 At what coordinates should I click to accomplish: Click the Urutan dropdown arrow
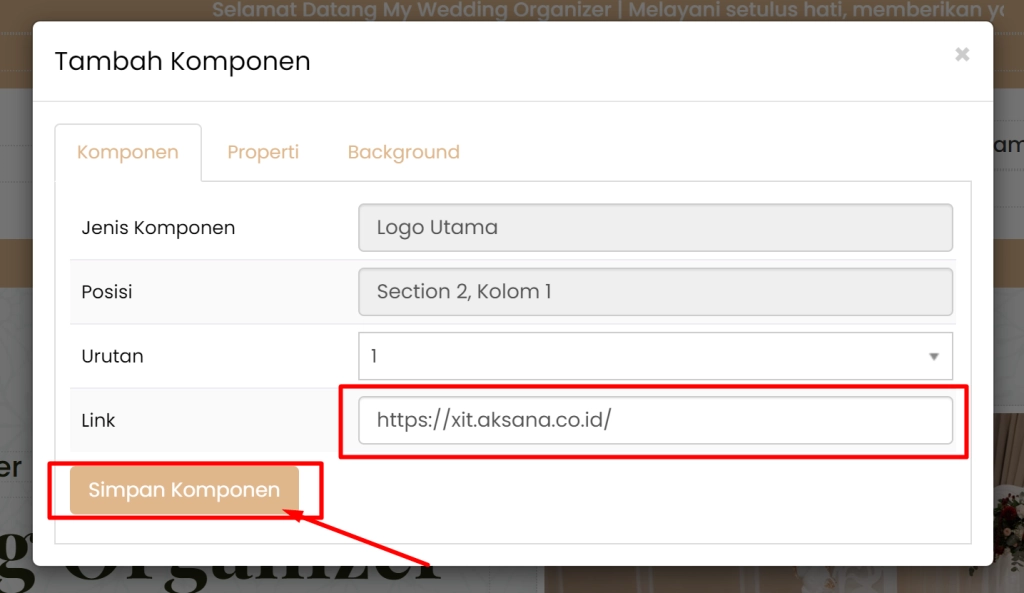(934, 357)
